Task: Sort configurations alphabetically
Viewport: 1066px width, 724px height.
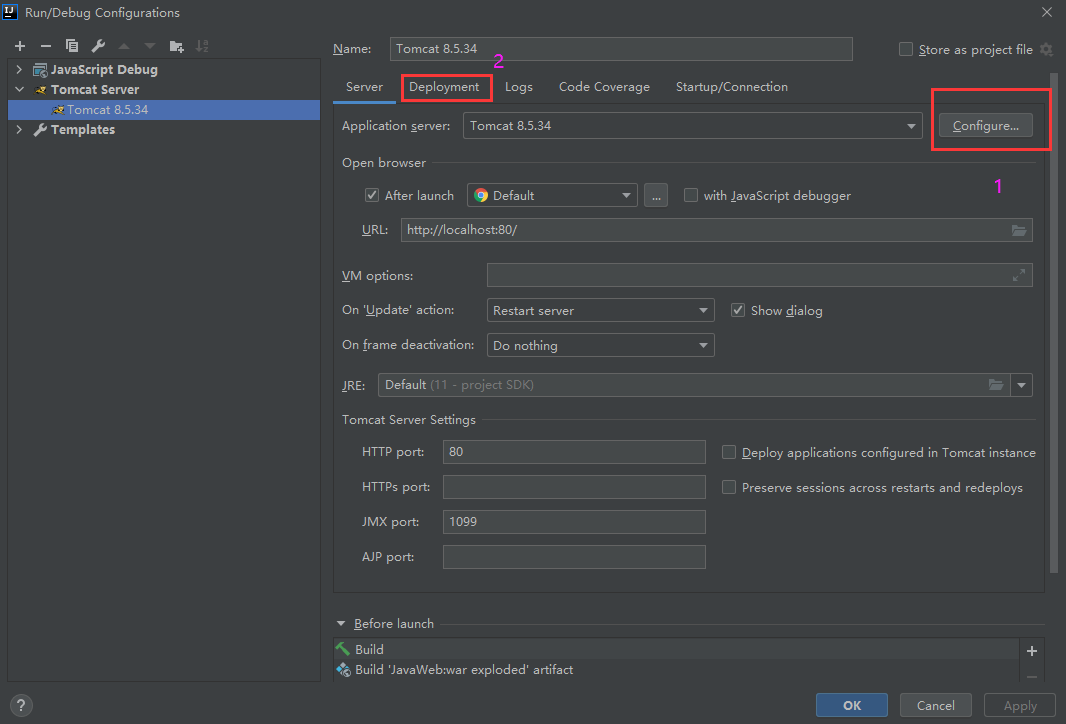Action: 202,46
